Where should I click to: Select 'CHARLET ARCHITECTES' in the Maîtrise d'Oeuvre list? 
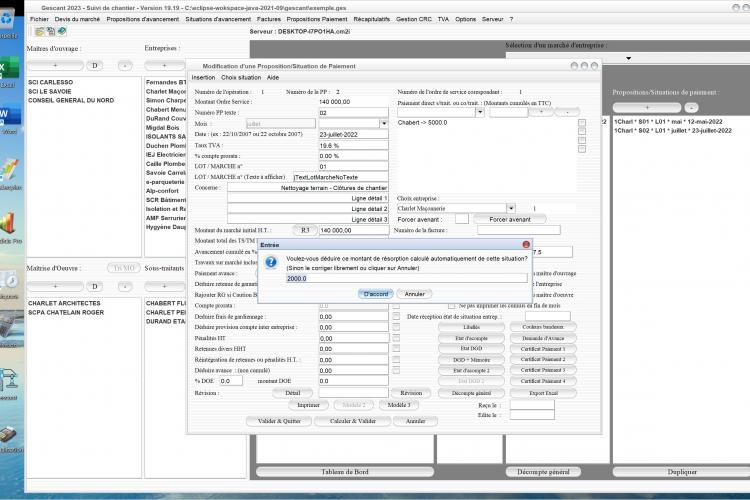click(x=64, y=303)
